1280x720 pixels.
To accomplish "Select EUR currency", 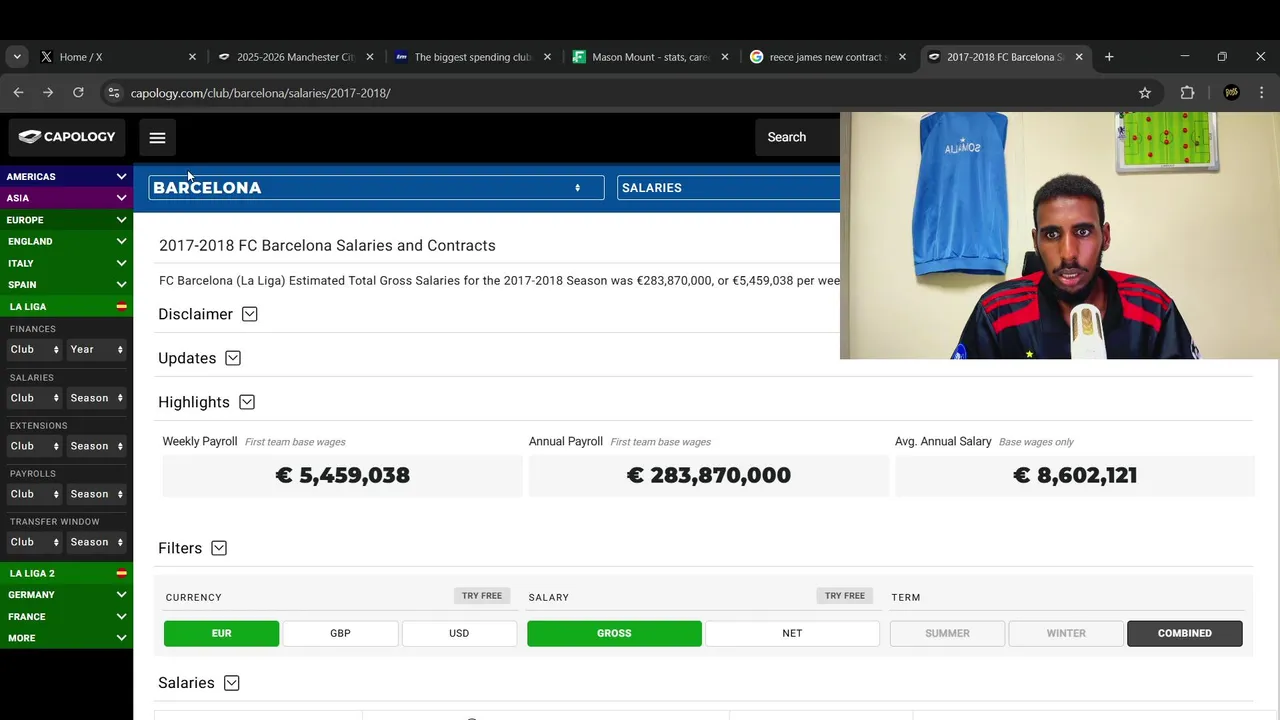I will click(x=222, y=633).
